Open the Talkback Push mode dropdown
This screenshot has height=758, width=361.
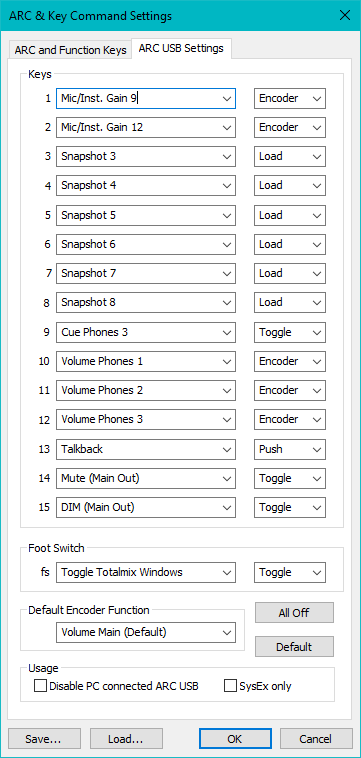tap(290, 449)
